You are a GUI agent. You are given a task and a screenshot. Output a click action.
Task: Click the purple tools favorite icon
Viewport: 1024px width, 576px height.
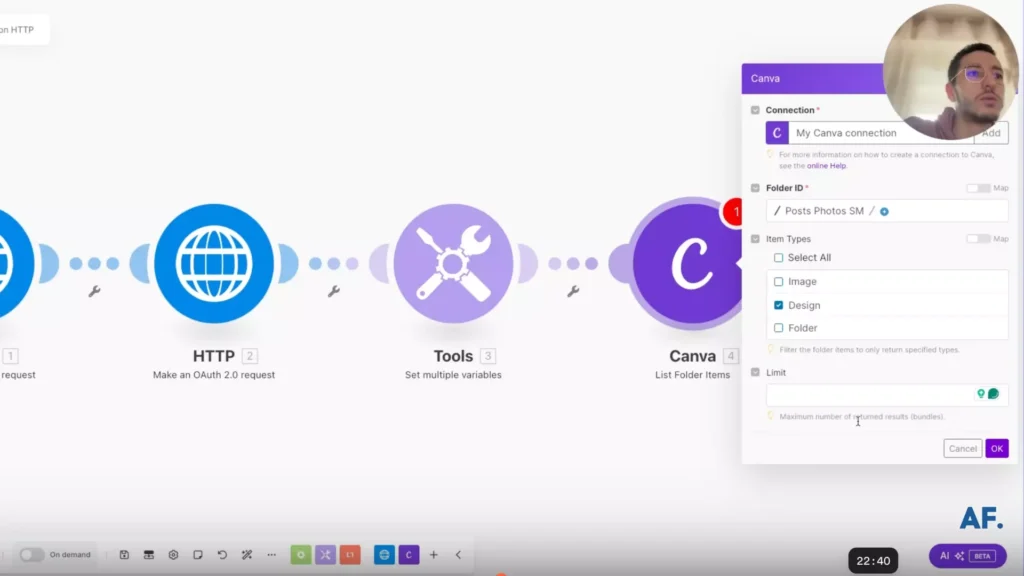325,554
